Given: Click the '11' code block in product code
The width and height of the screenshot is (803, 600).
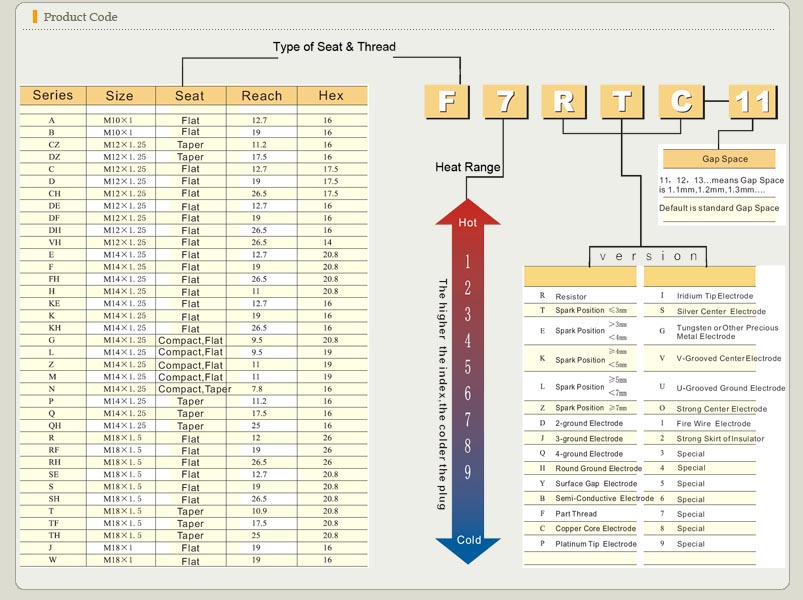Looking at the screenshot, I should click(753, 101).
